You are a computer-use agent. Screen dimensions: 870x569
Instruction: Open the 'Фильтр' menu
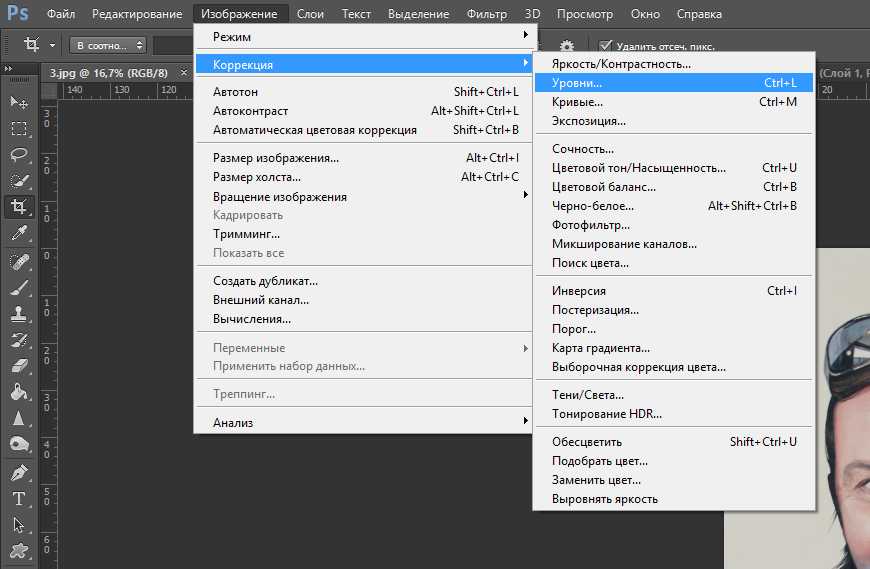click(x=487, y=14)
